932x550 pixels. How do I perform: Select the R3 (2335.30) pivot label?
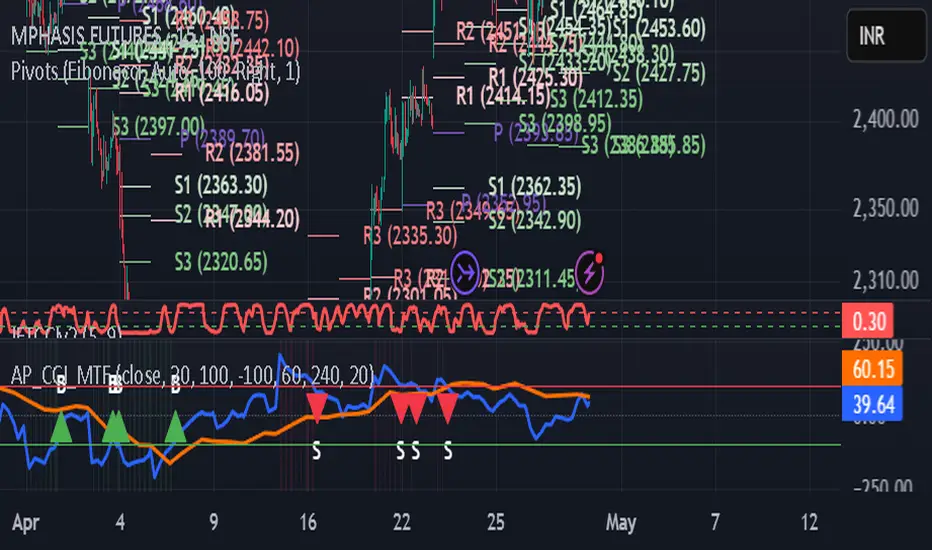tap(411, 236)
